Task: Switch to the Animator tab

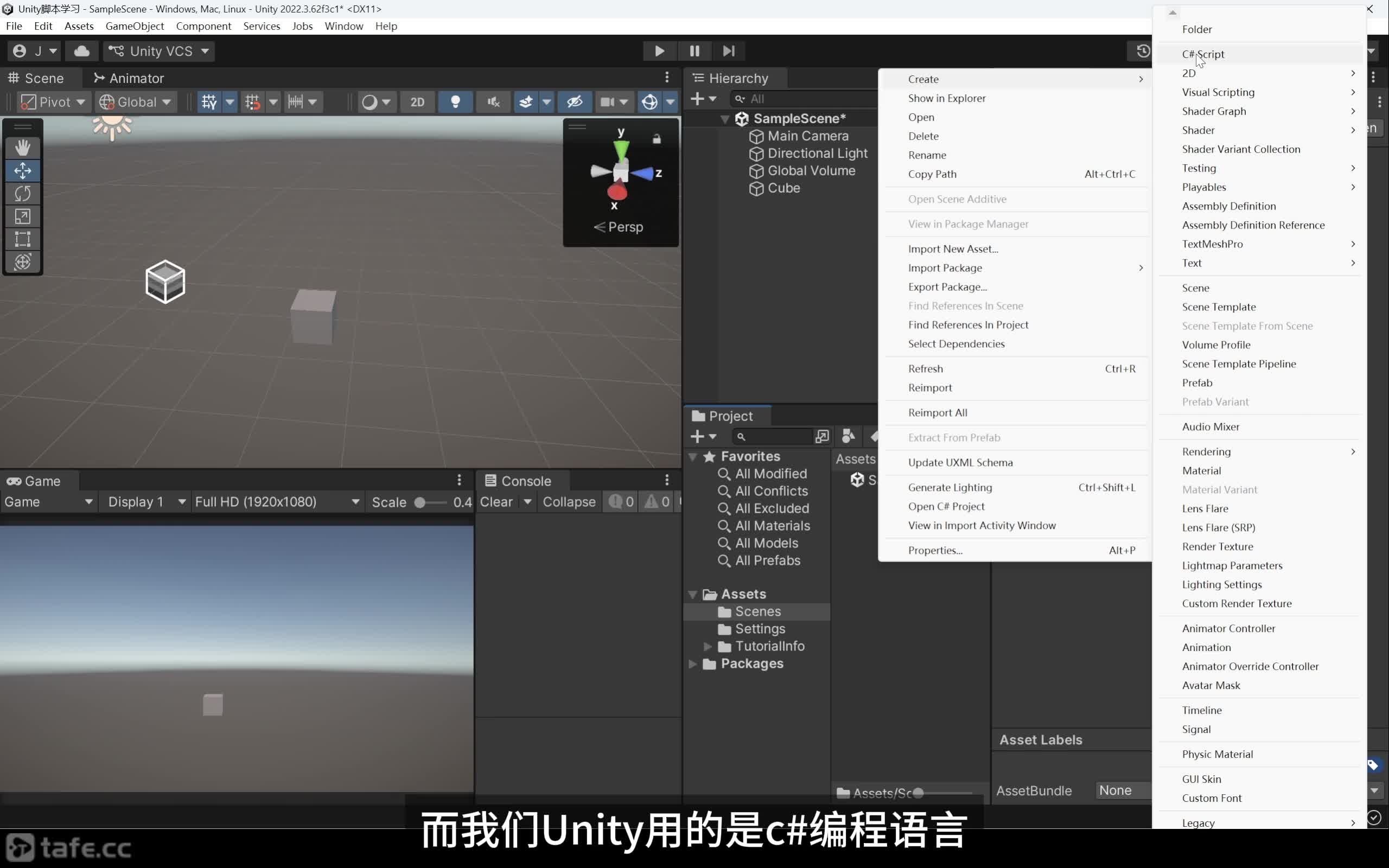Action: coord(129,78)
